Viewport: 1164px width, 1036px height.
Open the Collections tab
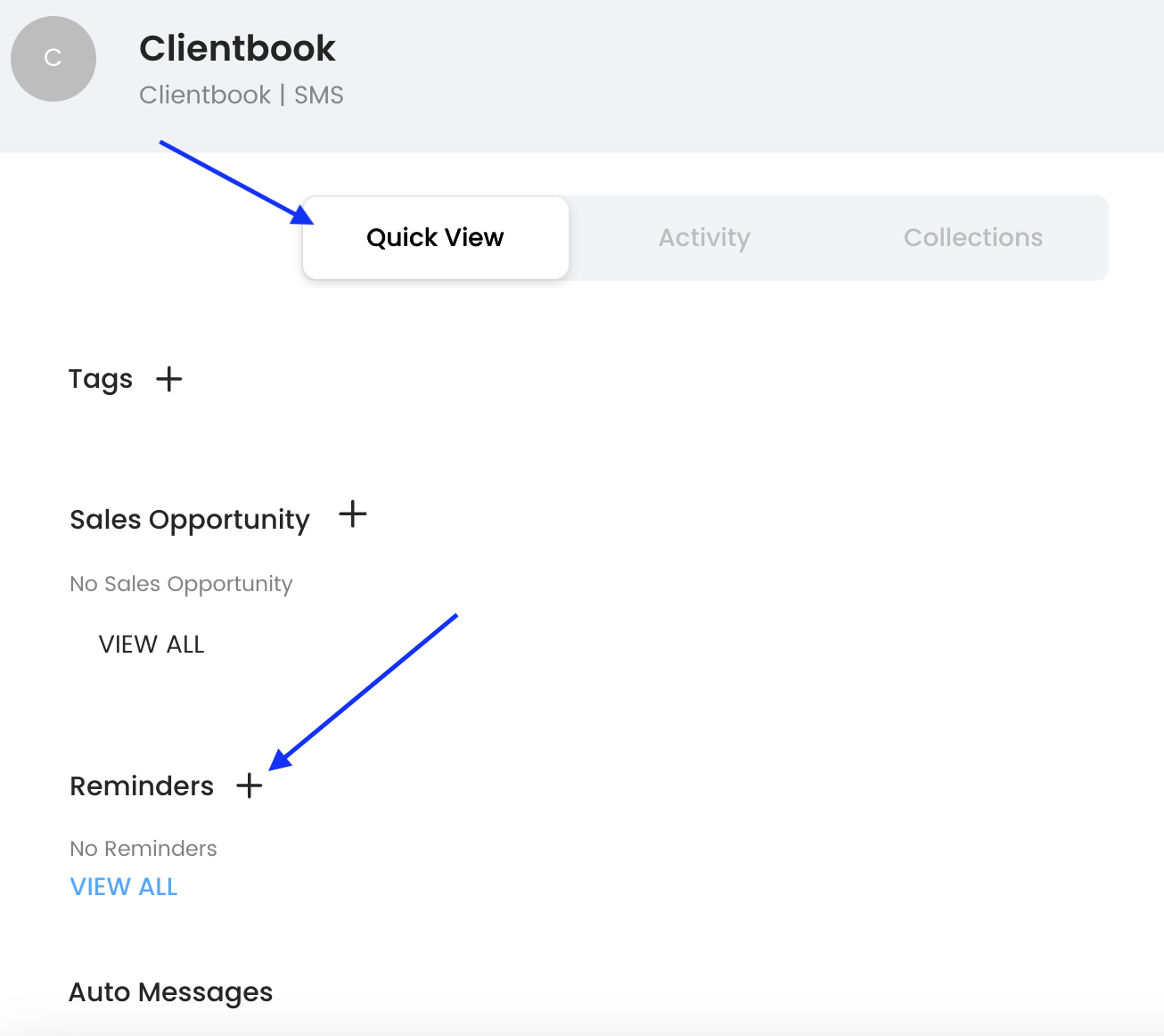tap(972, 238)
